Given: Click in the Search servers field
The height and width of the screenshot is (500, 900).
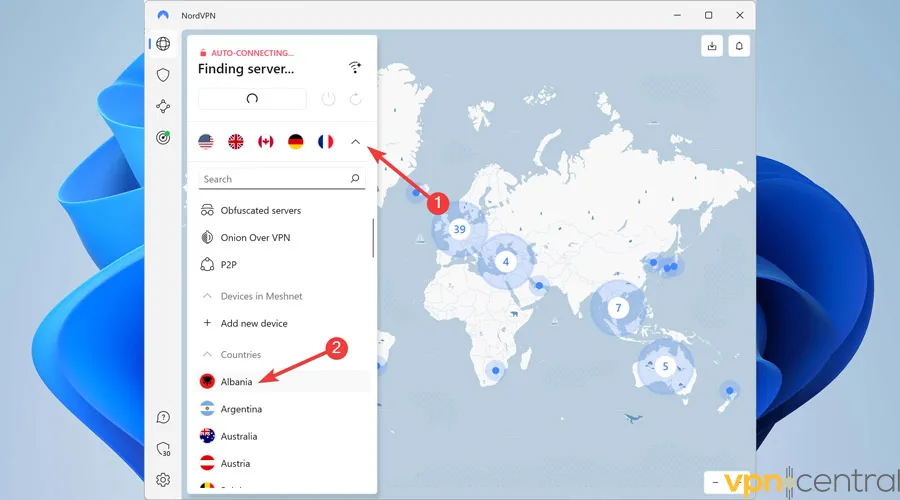Looking at the screenshot, I should click(282, 179).
